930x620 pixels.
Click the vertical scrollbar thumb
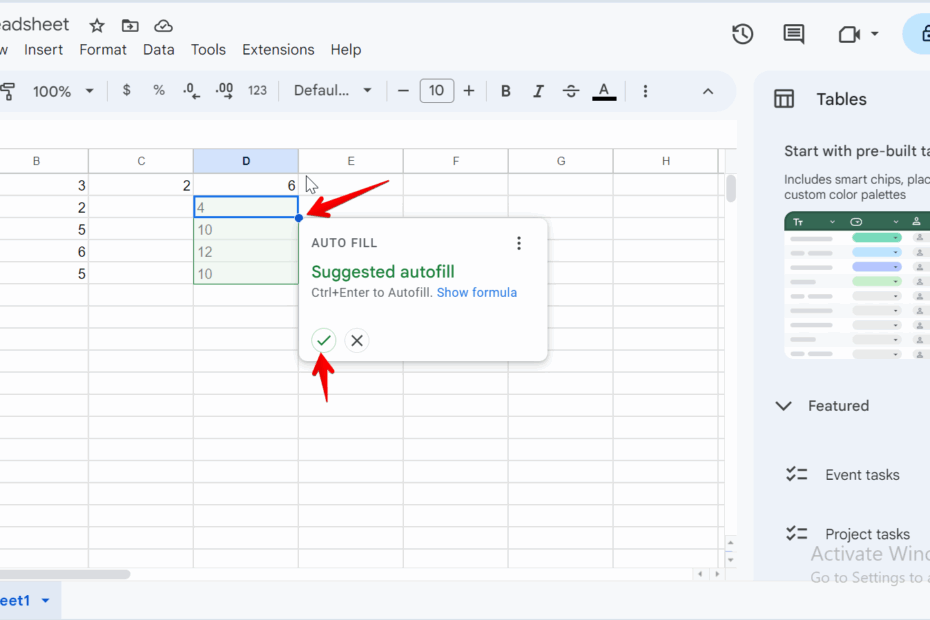pos(731,189)
